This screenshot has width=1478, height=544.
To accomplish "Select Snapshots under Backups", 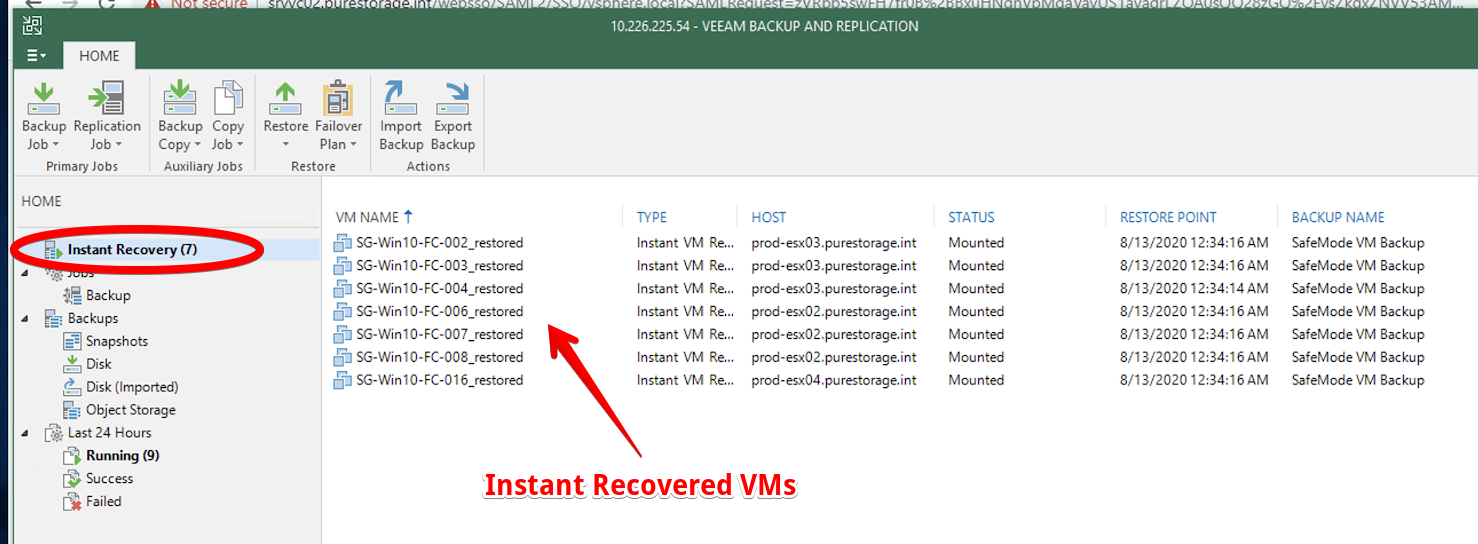I will [116, 341].
